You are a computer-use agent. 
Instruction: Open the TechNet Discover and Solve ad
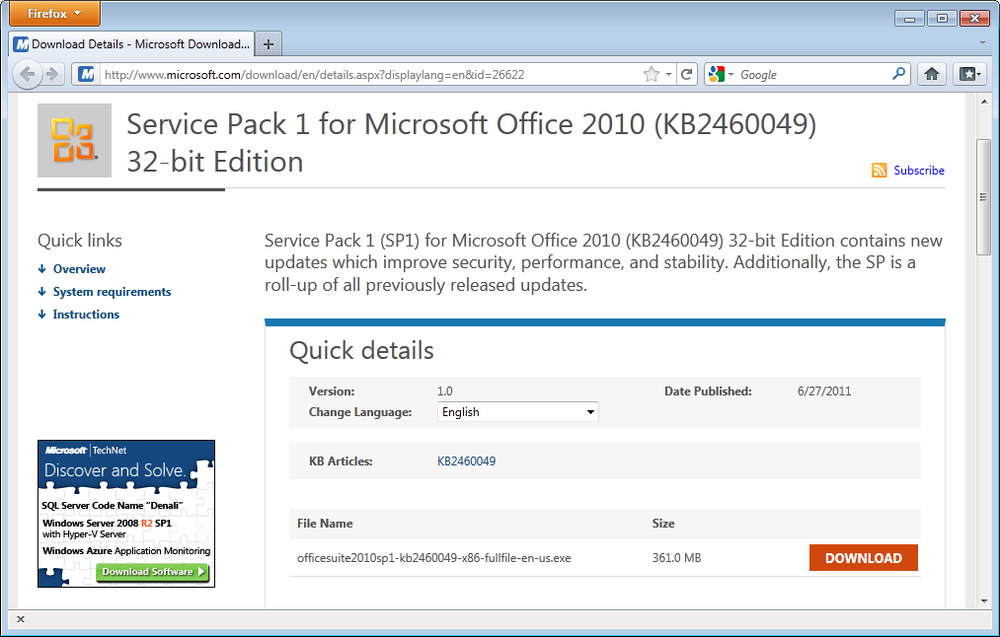pyautogui.click(x=126, y=514)
